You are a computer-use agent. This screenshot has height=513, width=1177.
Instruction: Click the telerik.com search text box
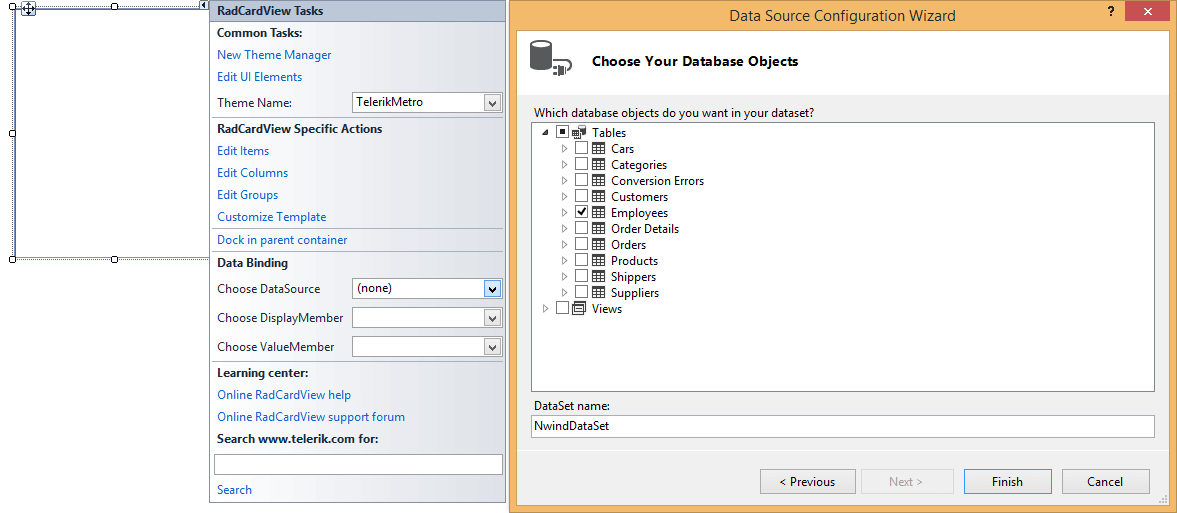(x=358, y=464)
